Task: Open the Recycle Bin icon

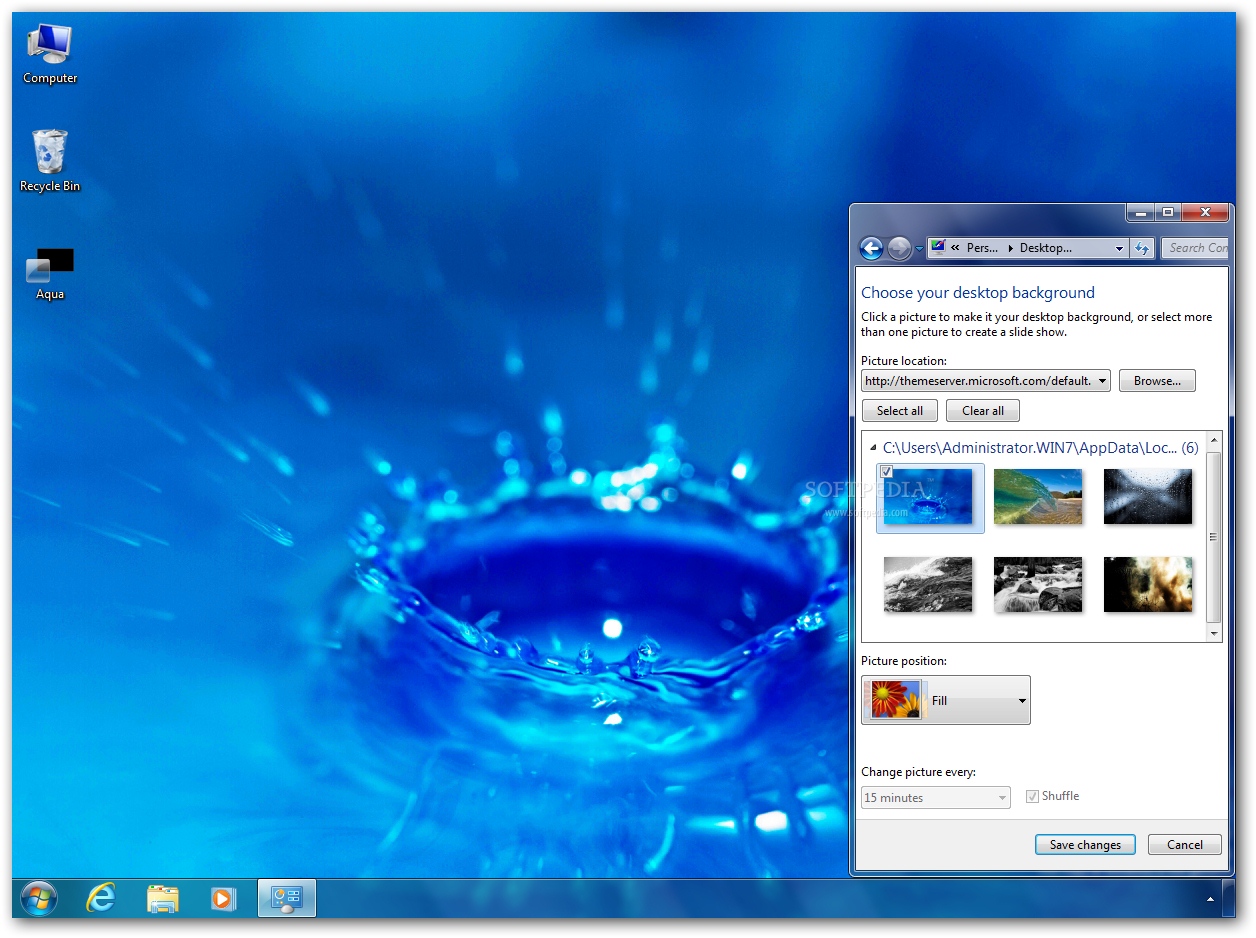Action: [x=50, y=161]
